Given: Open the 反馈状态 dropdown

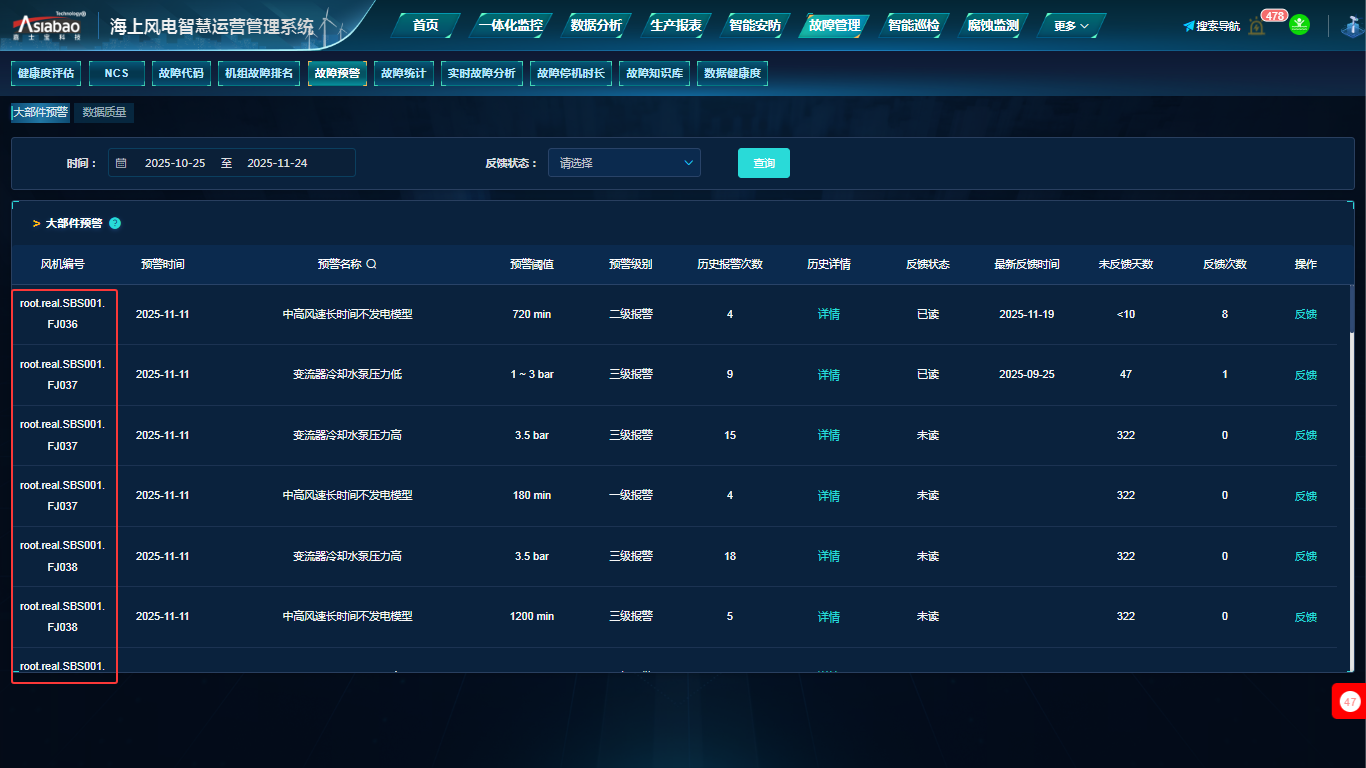Looking at the screenshot, I should [x=624, y=163].
